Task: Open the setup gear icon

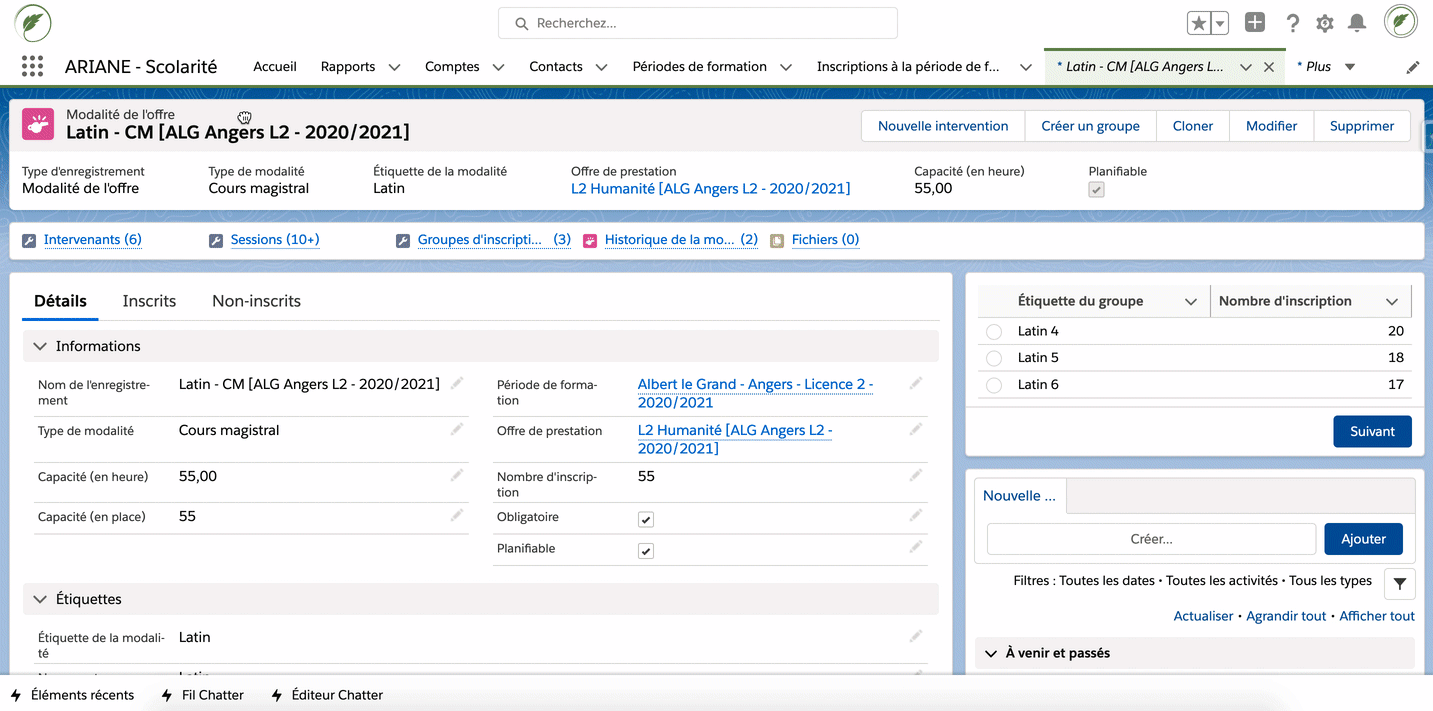Action: coord(1324,23)
